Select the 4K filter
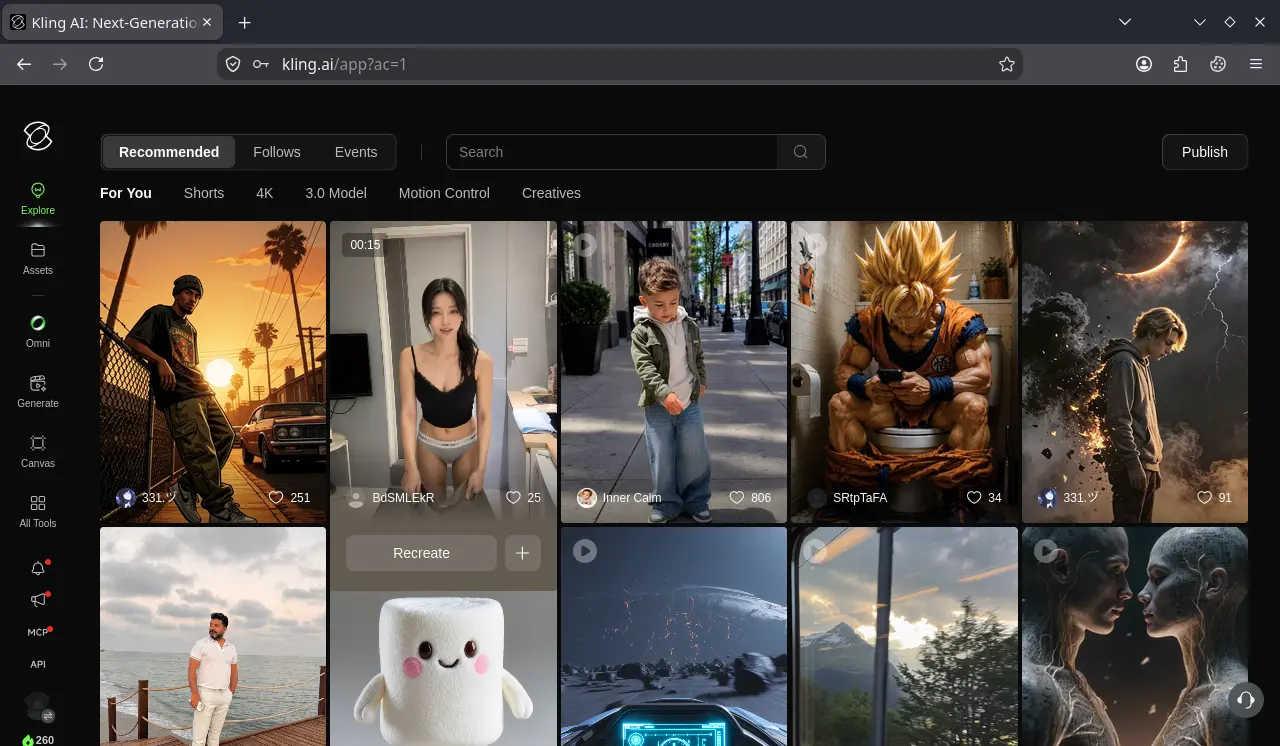The width and height of the screenshot is (1280, 746). (265, 193)
